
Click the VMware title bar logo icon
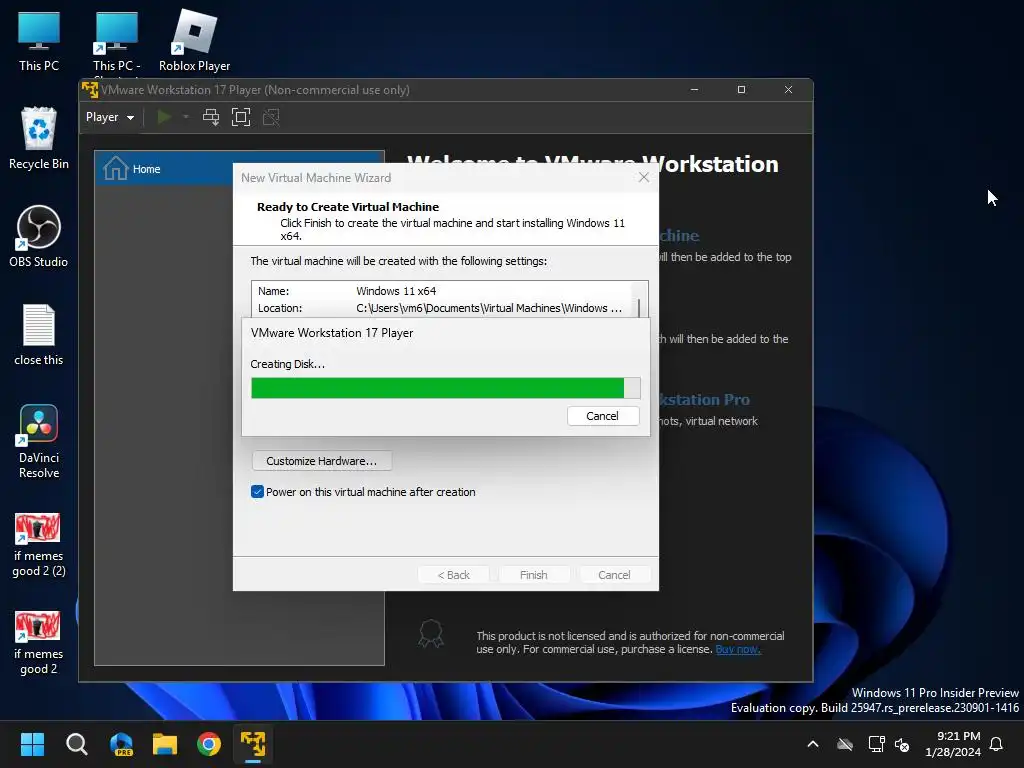point(90,89)
